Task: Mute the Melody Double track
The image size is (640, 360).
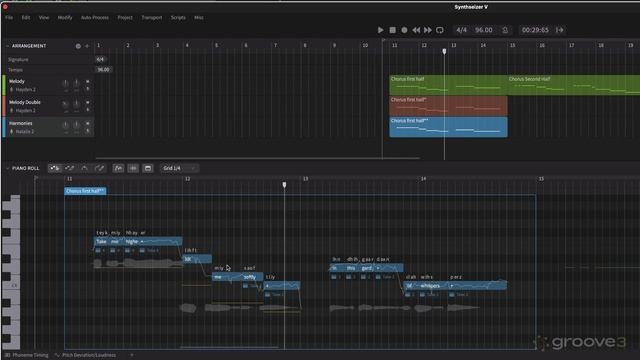Action: [87, 102]
